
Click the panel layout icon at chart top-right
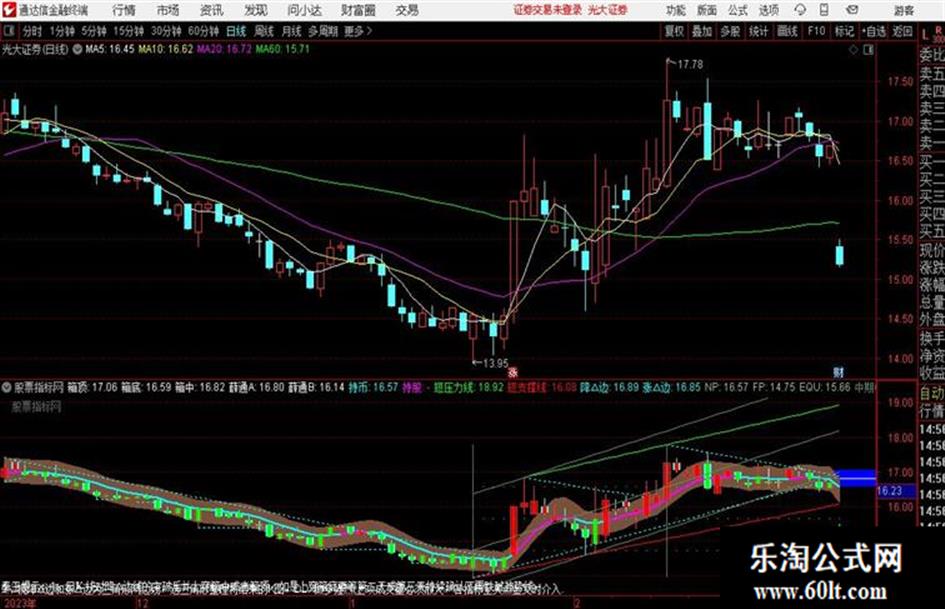(x=868, y=50)
